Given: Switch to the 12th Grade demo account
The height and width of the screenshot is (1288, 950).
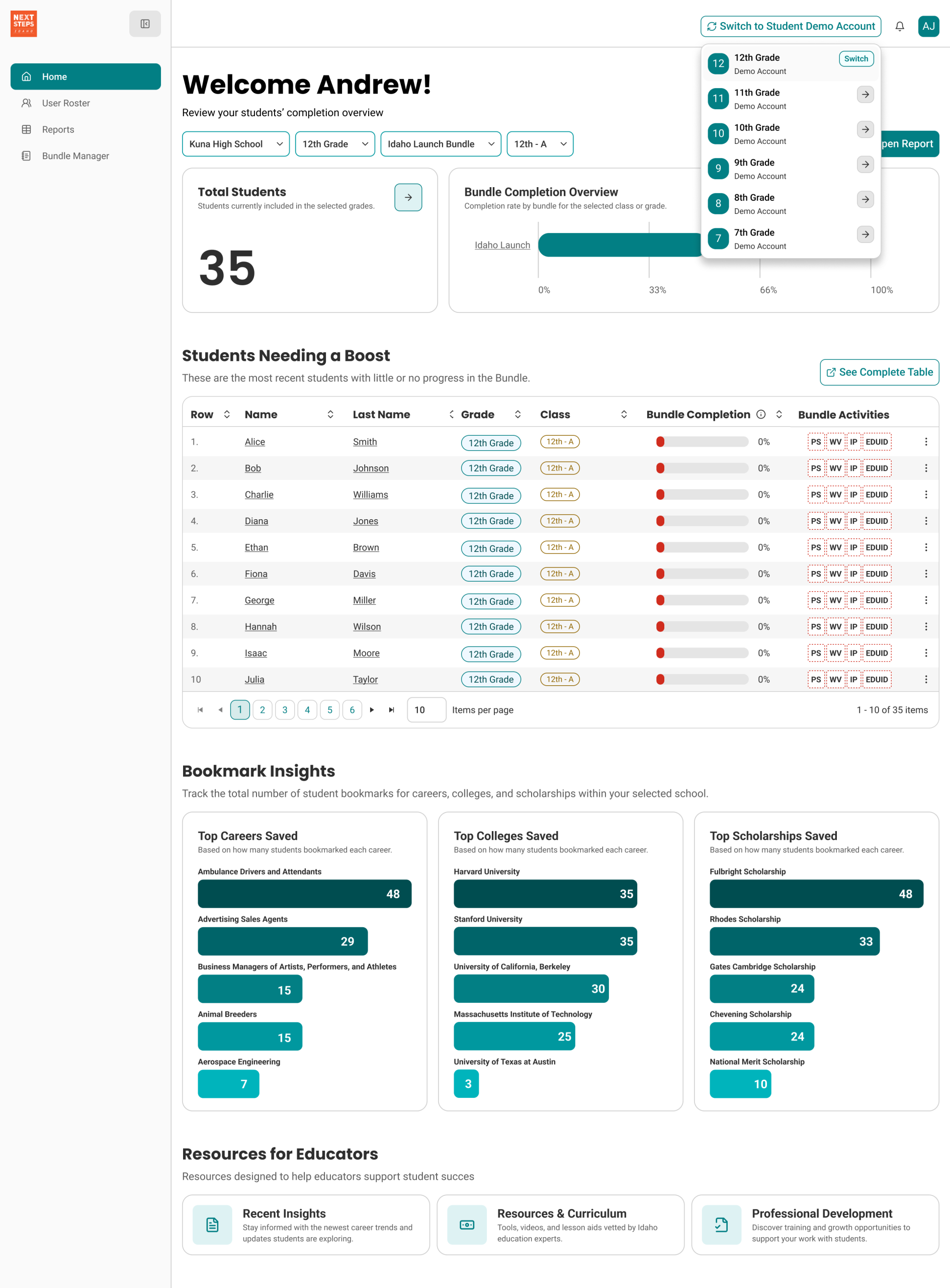Looking at the screenshot, I should (x=855, y=59).
